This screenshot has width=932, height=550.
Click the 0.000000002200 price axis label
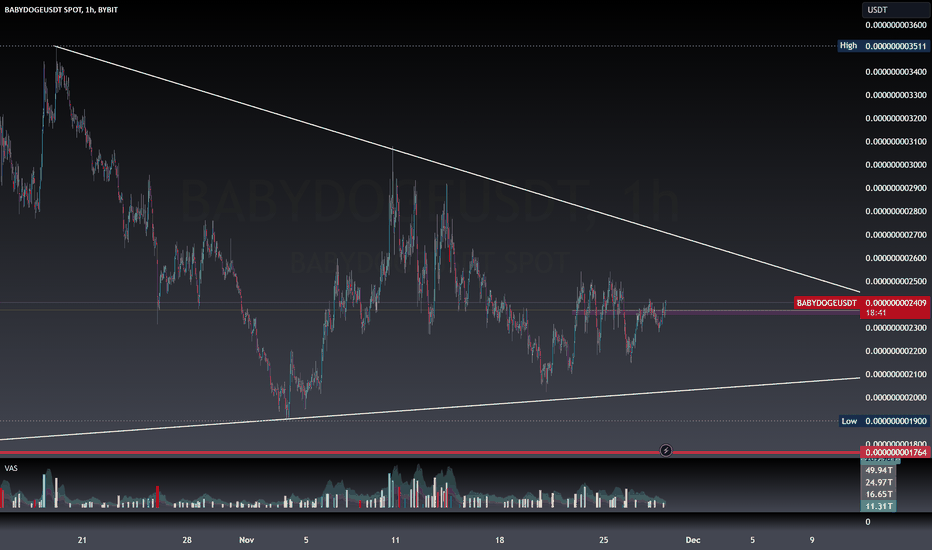896,351
